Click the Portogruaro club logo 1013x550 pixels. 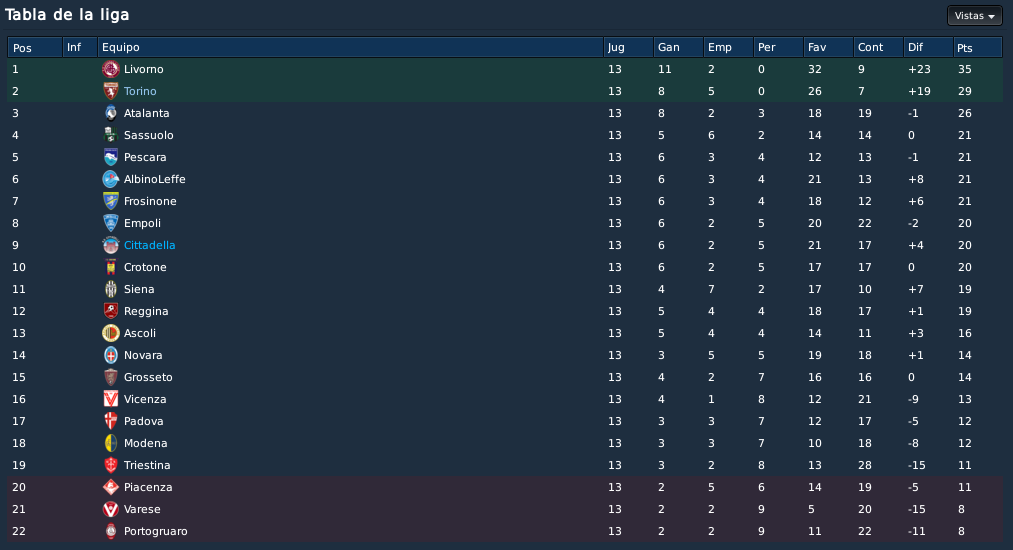[x=111, y=531]
